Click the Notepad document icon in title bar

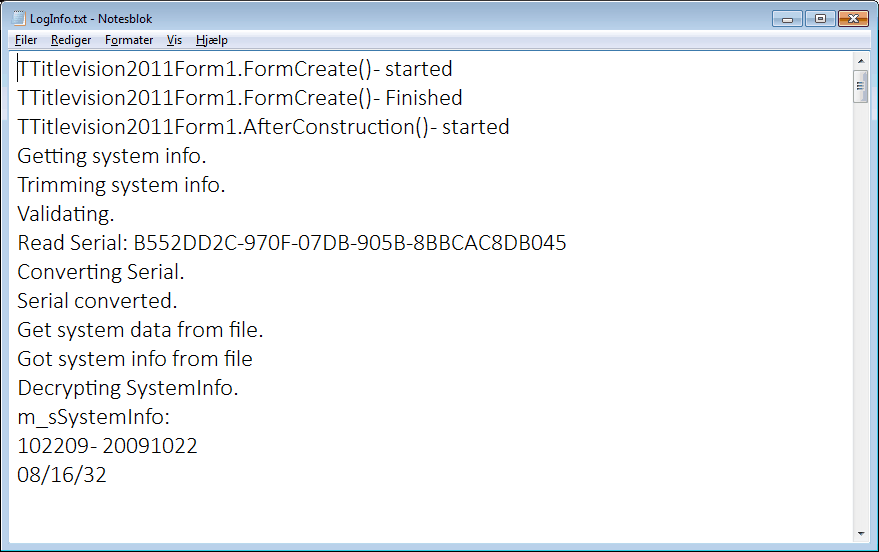(x=19, y=18)
